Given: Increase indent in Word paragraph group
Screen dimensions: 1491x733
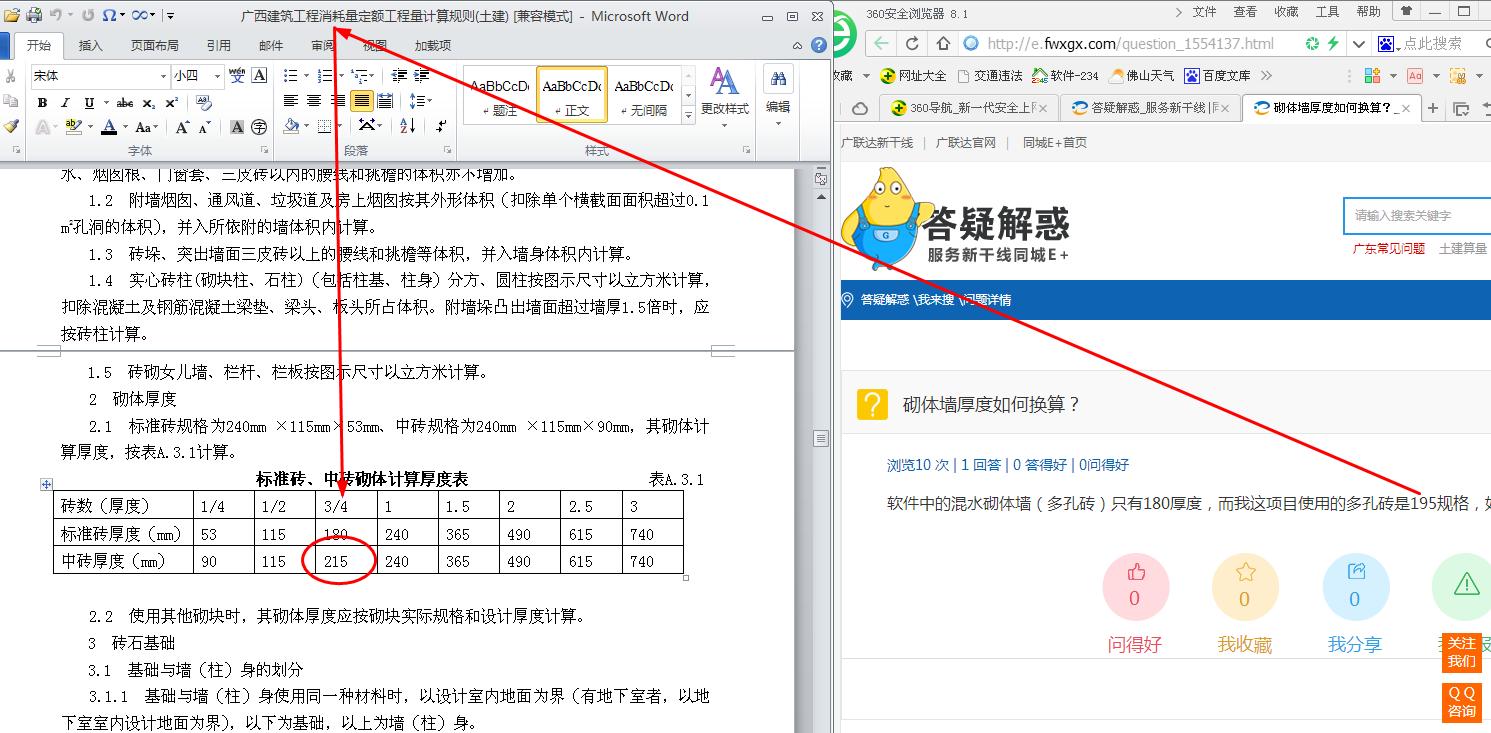Looking at the screenshot, I should point(421,75).
